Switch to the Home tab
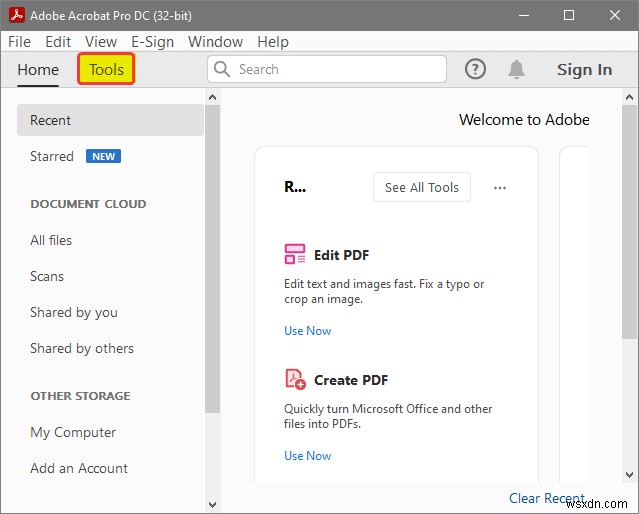Screen dimensions: 639x514 tap(38, 70)
